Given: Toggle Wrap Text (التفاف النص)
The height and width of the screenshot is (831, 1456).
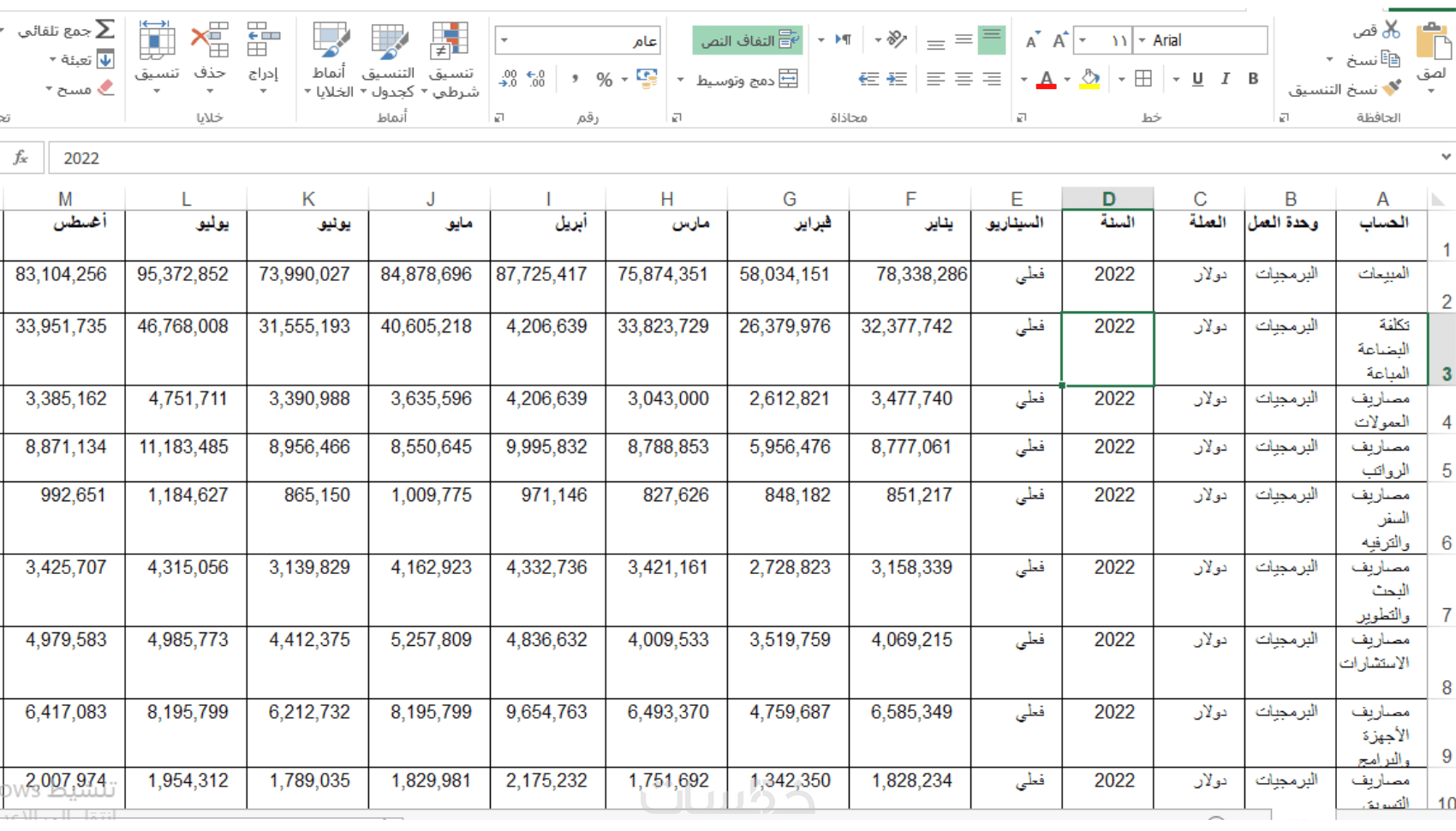Looking at the screenshot, I should tap(747, 39).
